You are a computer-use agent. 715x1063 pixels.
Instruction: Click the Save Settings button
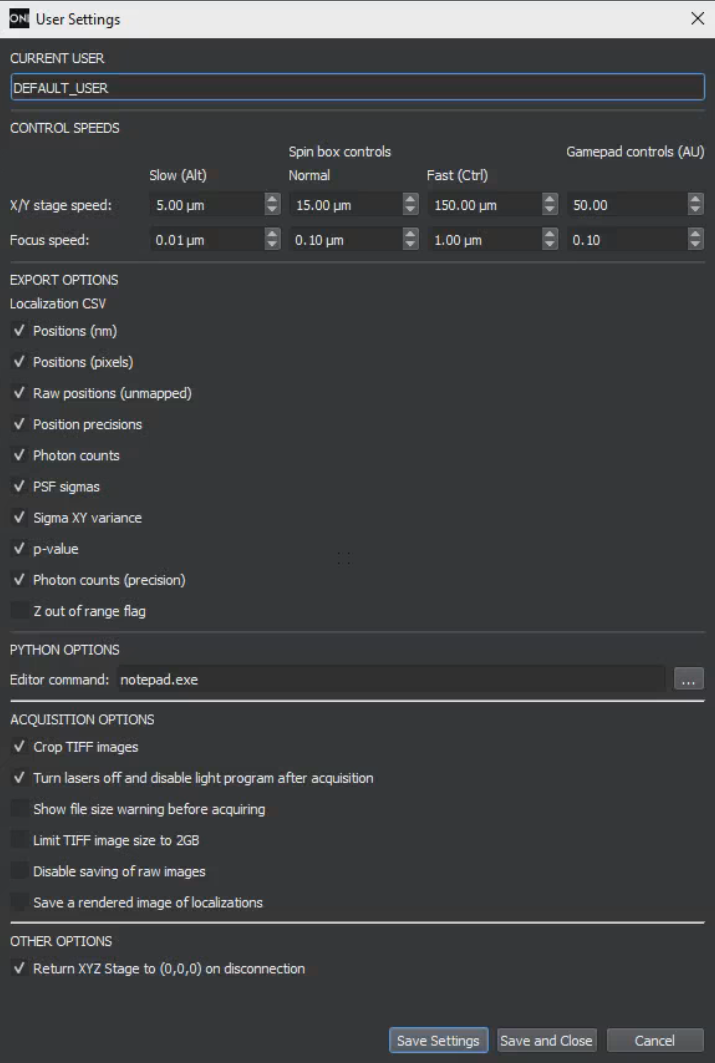point(438,1040)
